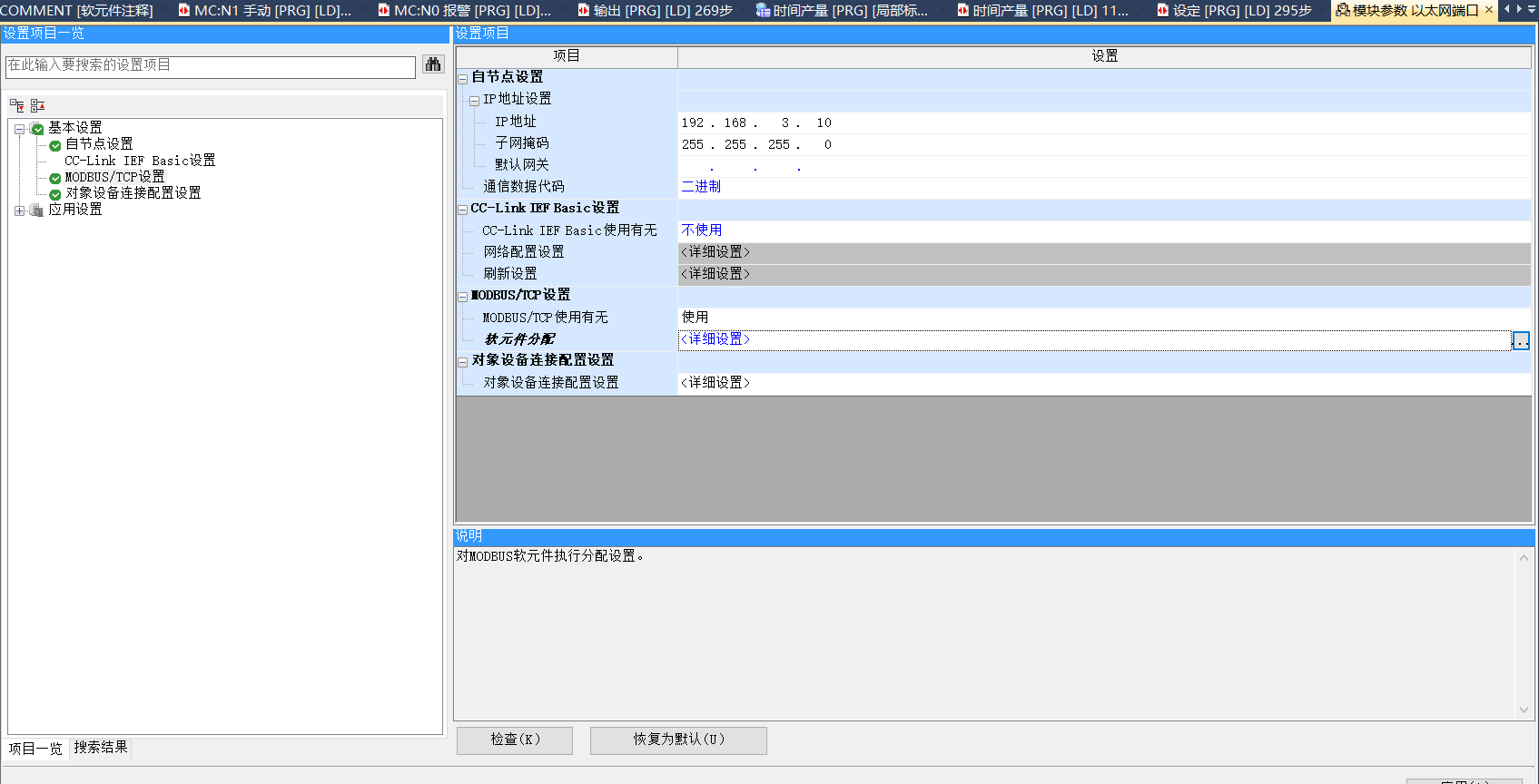Select CC-Link IEF Basic设置 tree item
Viewport: 1539px width, 784px height.
tap(140, 161)
